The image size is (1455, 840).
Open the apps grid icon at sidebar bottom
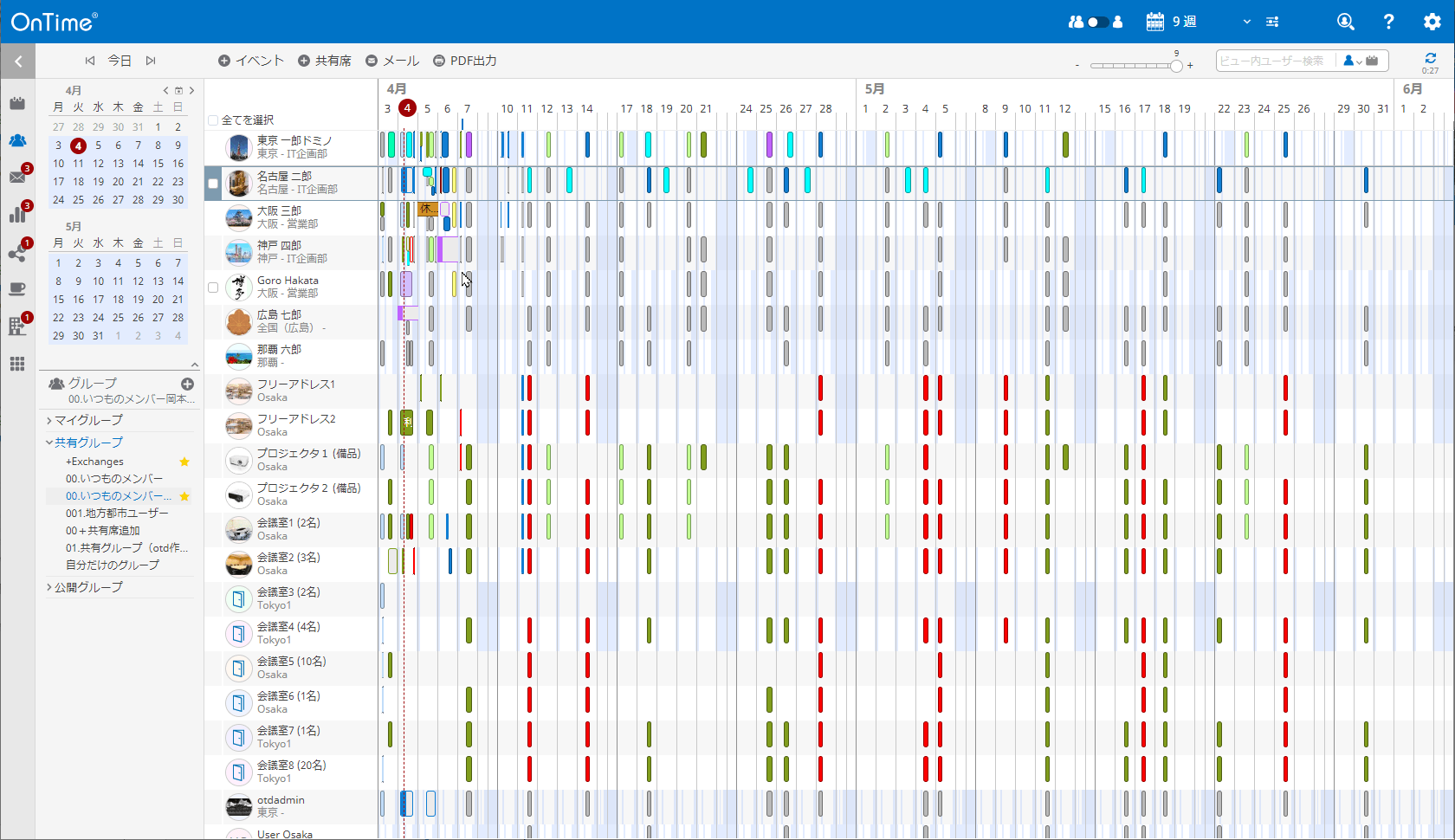pos(17,364)
